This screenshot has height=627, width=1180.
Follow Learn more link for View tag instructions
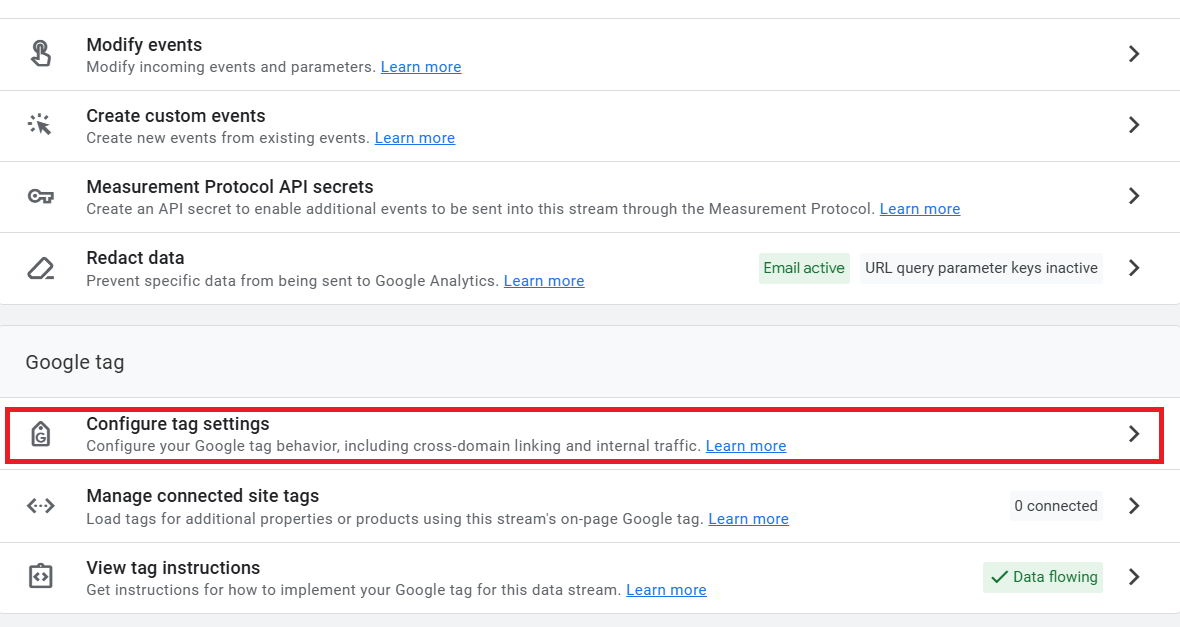coord(666,589)
